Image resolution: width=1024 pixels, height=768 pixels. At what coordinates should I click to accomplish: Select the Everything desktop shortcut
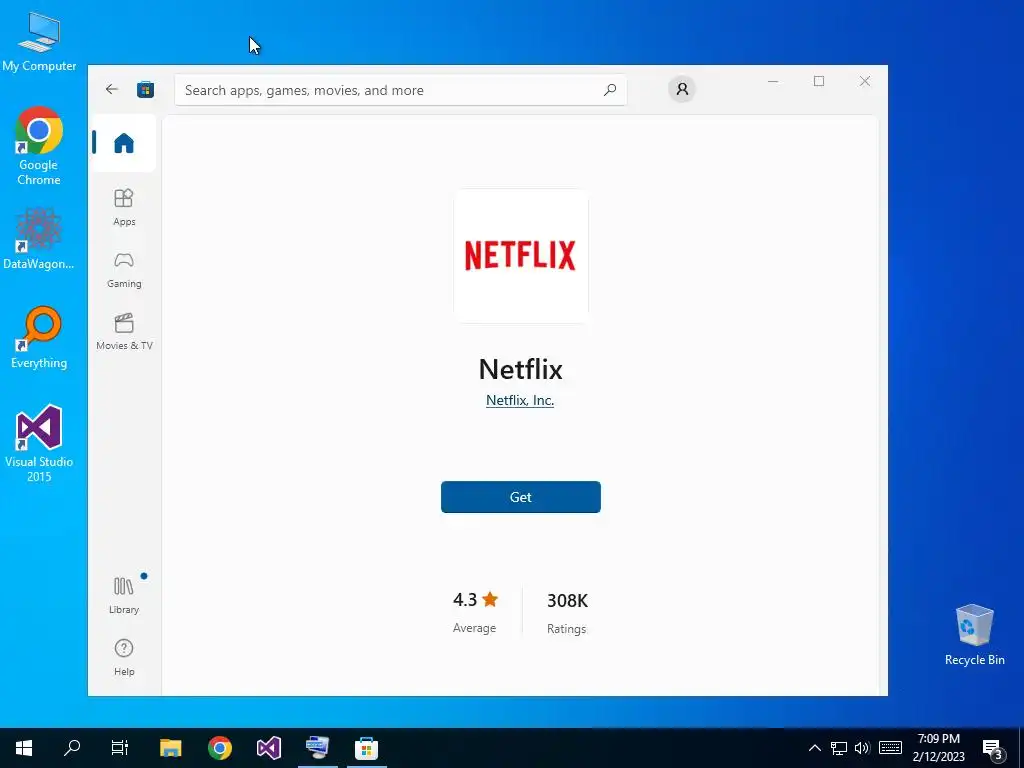[39, 338]
